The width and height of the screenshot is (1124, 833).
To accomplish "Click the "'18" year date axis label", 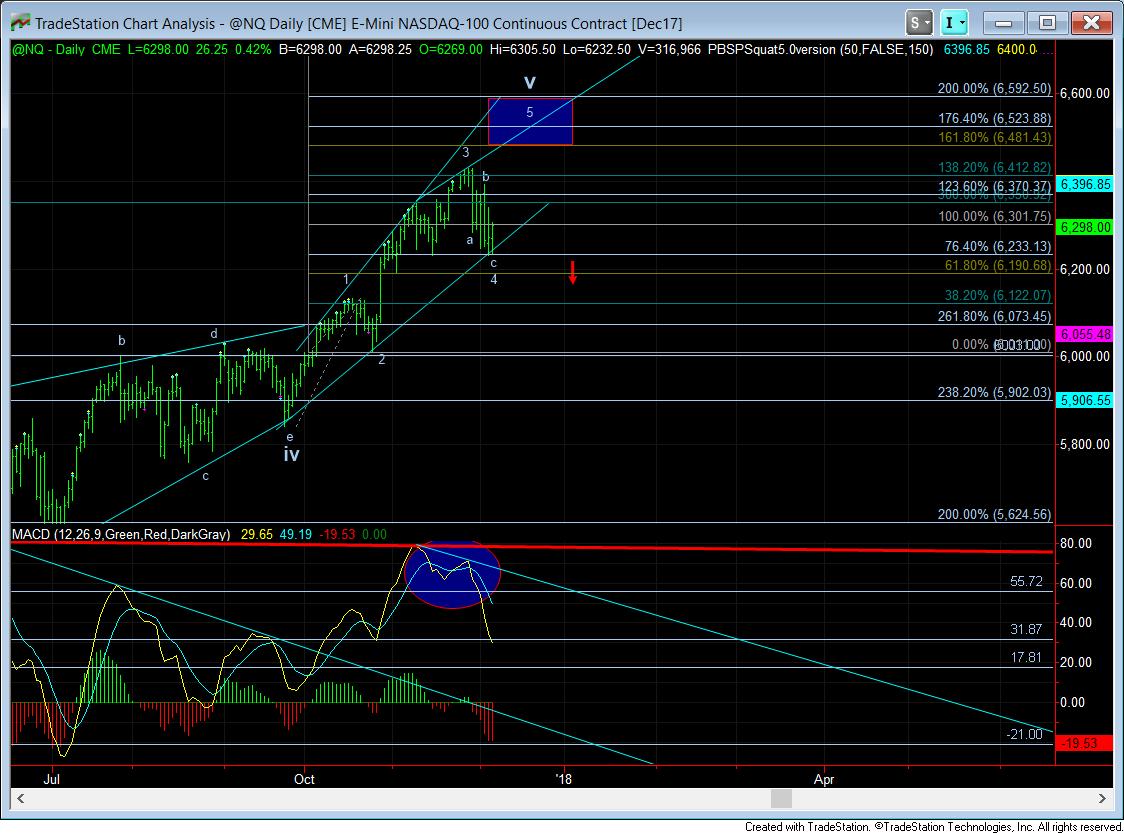I will [564, 779].
